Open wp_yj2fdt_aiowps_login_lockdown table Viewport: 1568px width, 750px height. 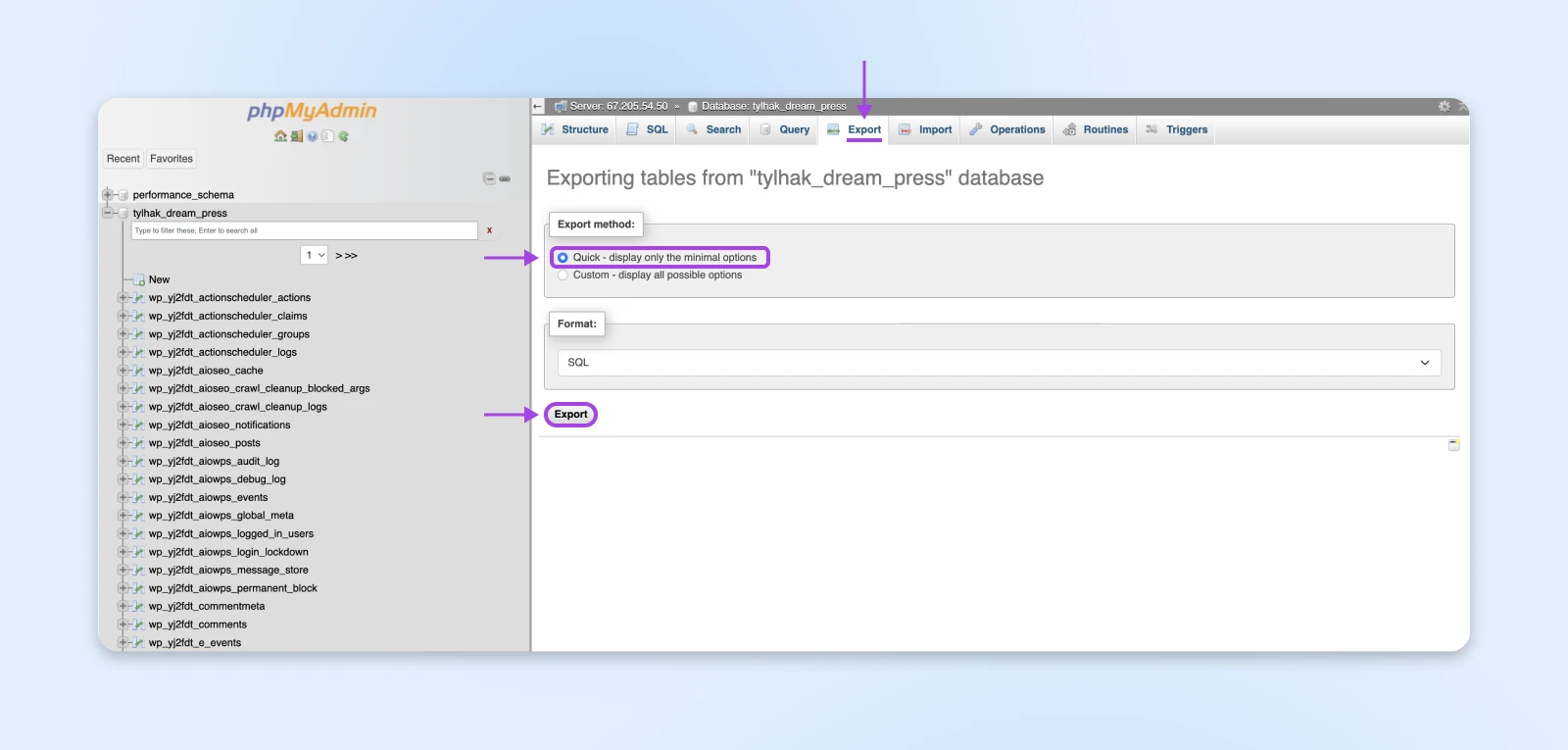tap(229, 552)
